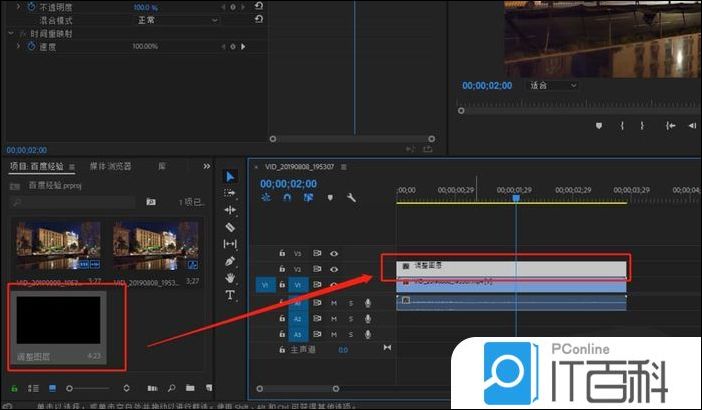Expand the 速度 speed property
The height and width of the screenshot is (410, 702).
(20, 46)
